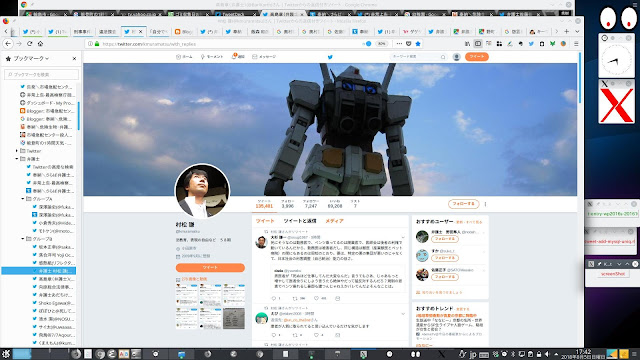Image resolution: width=640 pixels, height=360 pixels.
Task: Follow the third suggested user 佐藤正子
Action: [x=444, y=277]
